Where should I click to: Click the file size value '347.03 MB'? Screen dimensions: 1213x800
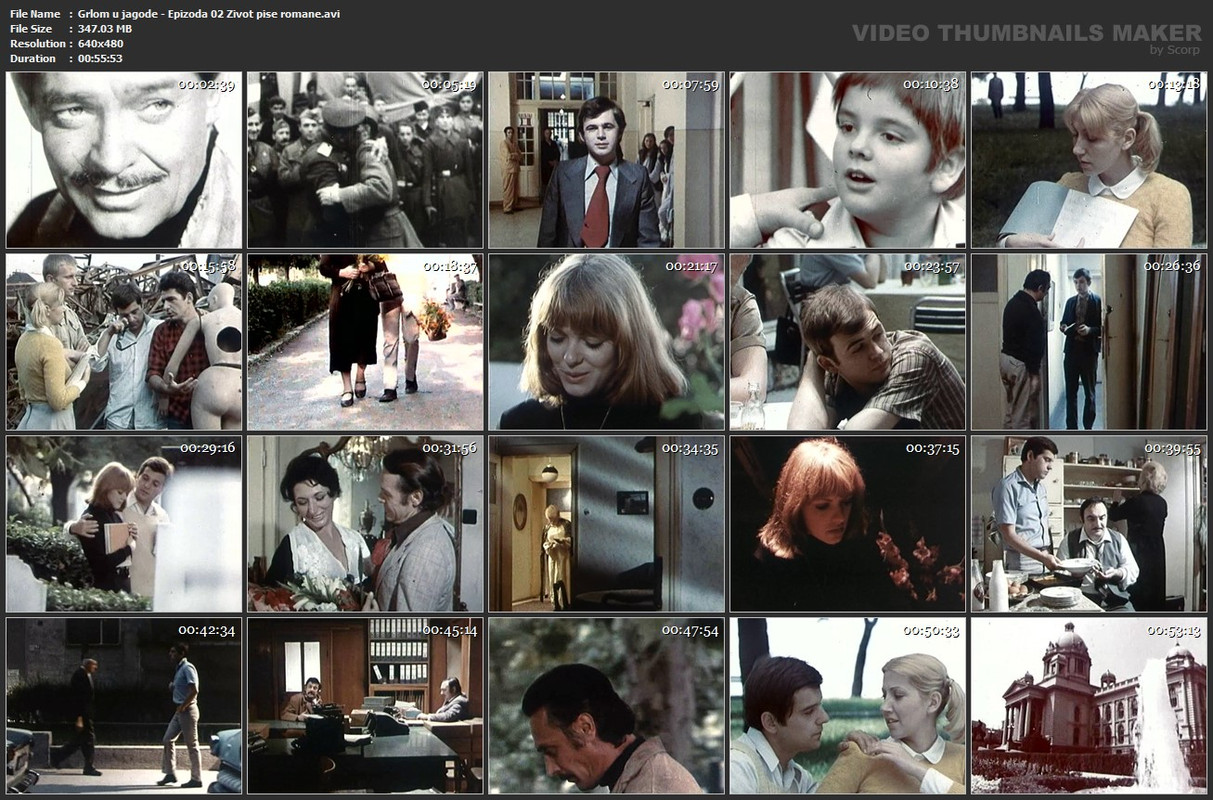click(x=105, y=29)
